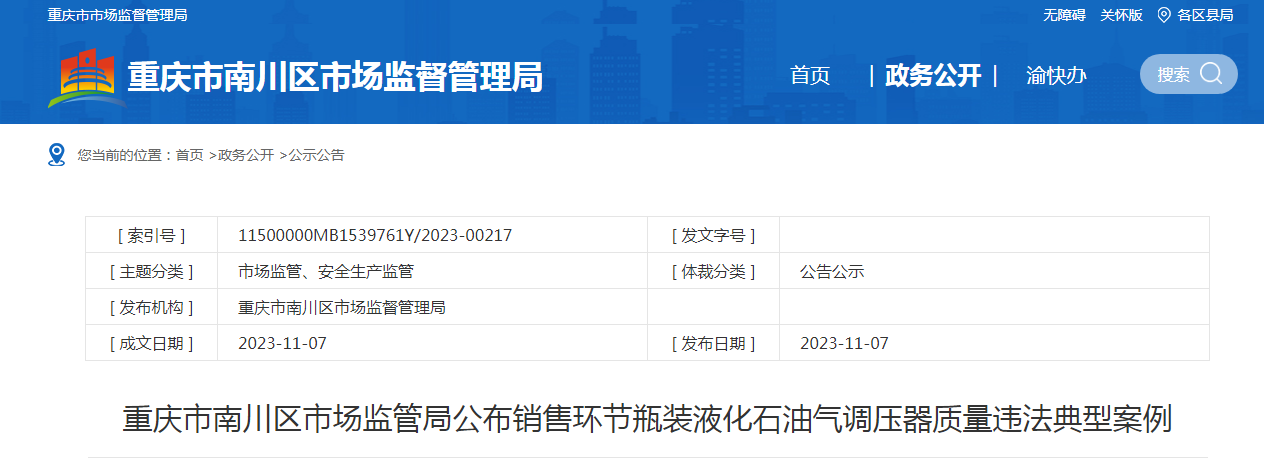The image size is (1264, 459).
Task: Click the 公示公告 breadcrumb link
Action: pyautogui.click(x=317, y=155)
